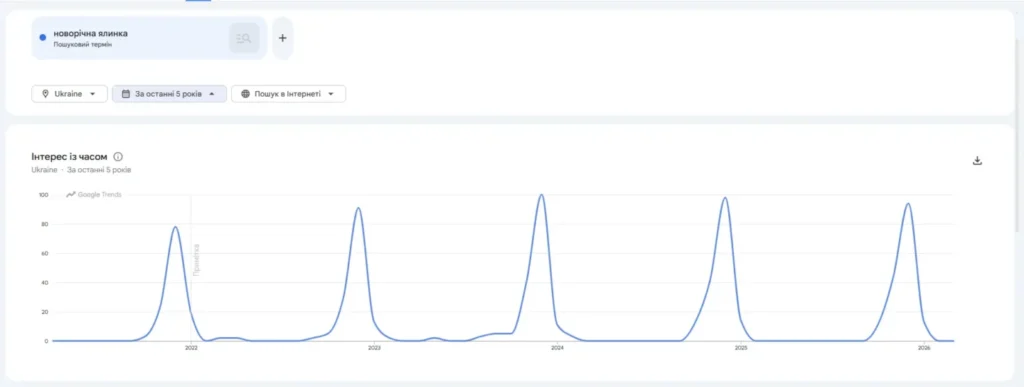Viewport: 1024px width, 387px height.
Task: Add a comparison term with plus button
Action: tap(283, 38)
